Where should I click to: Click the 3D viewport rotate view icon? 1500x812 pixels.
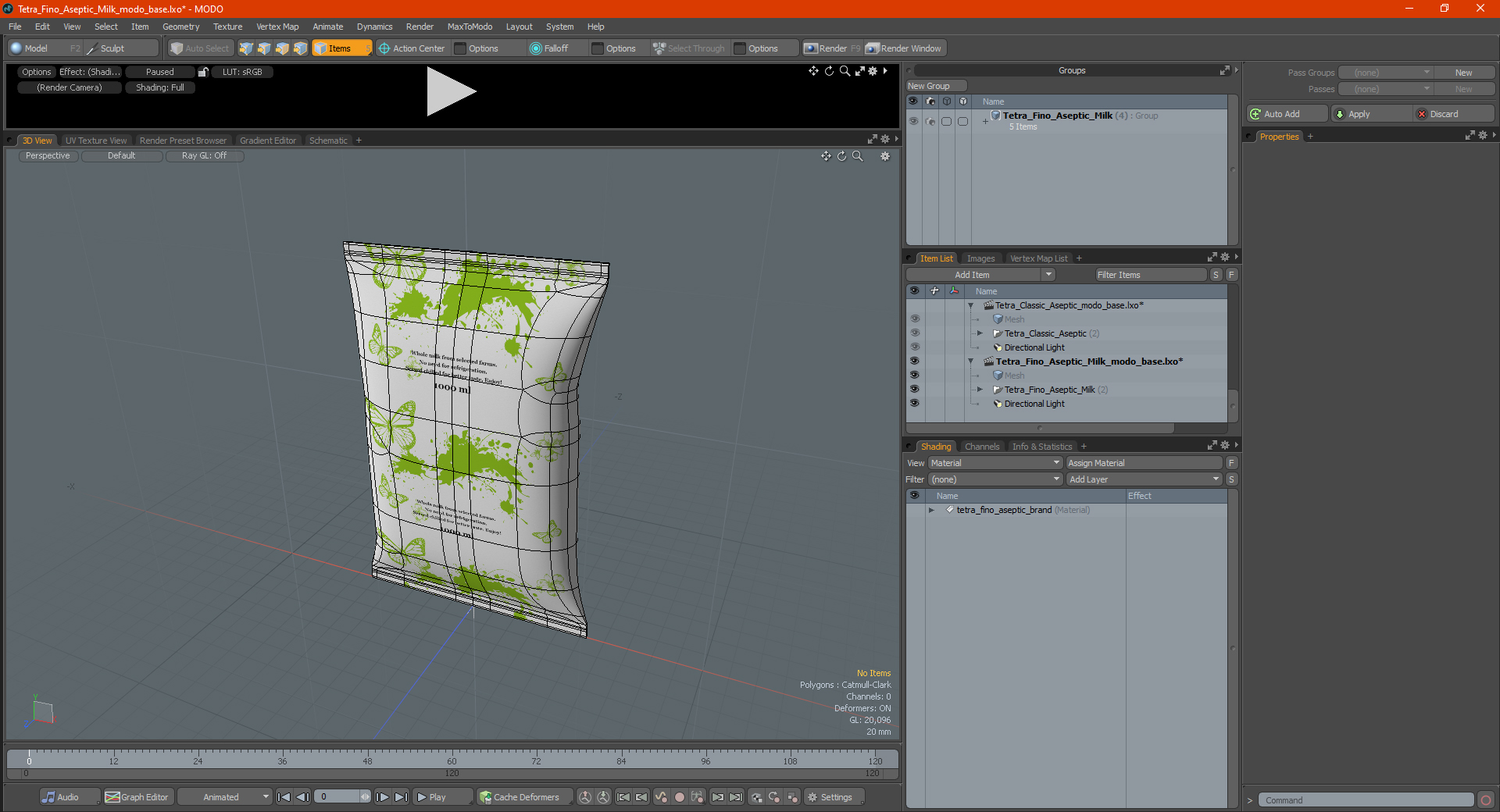[841, 156]
